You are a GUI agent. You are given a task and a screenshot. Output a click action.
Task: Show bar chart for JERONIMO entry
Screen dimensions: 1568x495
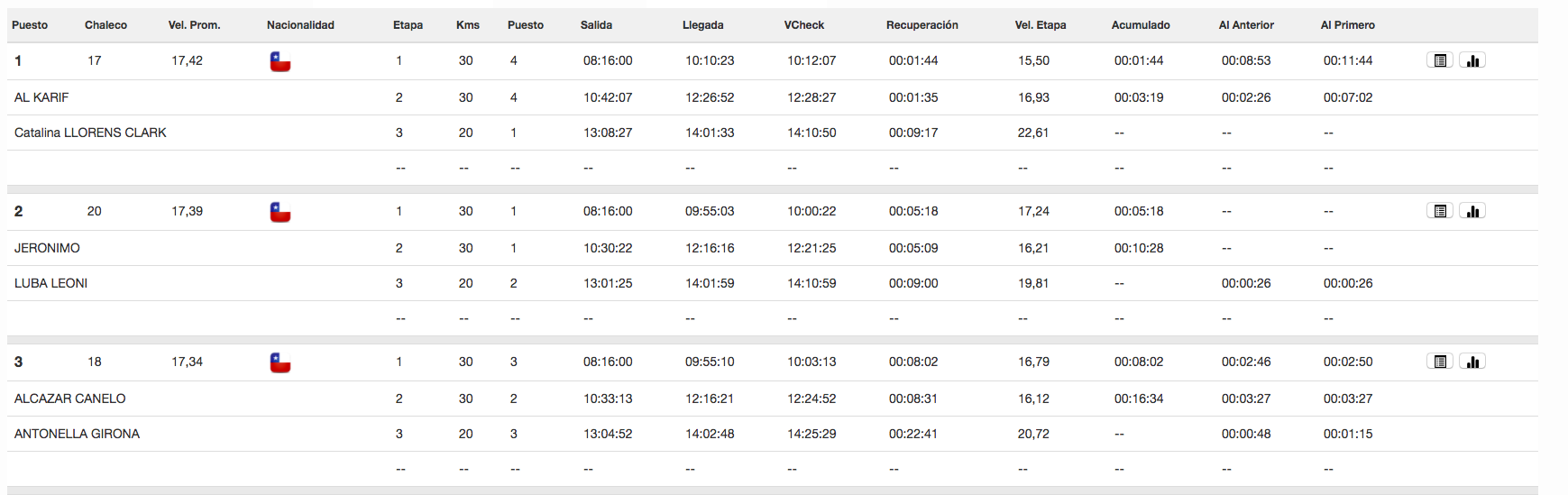pos(1472,211)
